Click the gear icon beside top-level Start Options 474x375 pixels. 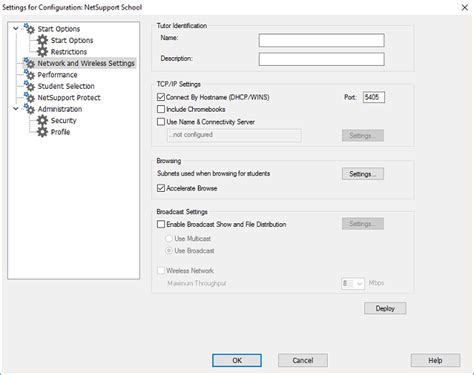click(29, 29)
